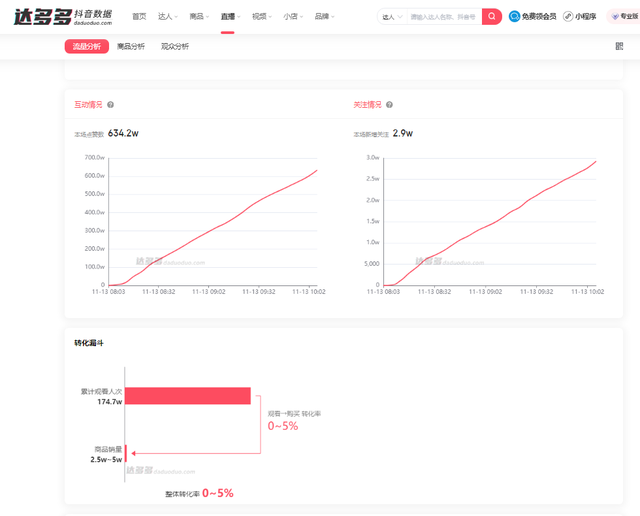Click the 3.0w axis label in followers chart
This screenshot has width=640, height=516.
coord(373,158)
